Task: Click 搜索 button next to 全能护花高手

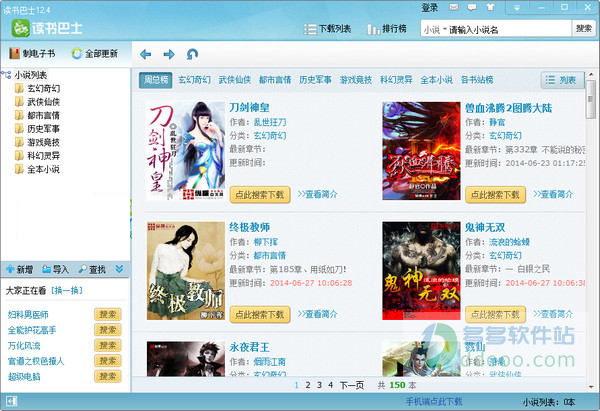Action: 108,330
